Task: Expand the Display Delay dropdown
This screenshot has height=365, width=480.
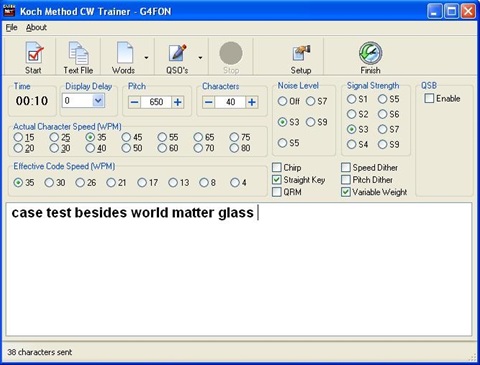Action: coord(98,100)
